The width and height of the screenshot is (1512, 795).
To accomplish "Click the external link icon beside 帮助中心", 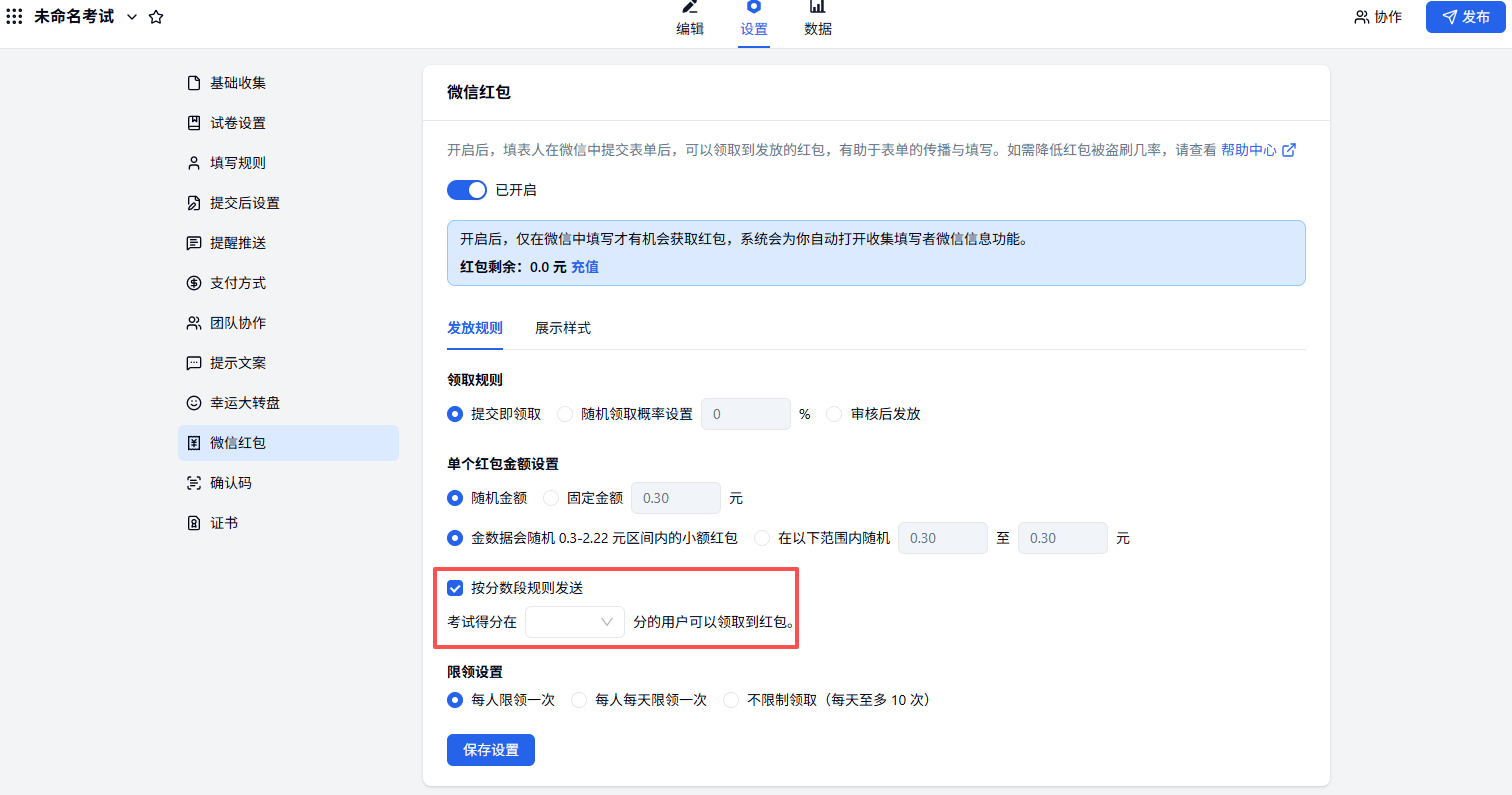I will (1289, 150).
